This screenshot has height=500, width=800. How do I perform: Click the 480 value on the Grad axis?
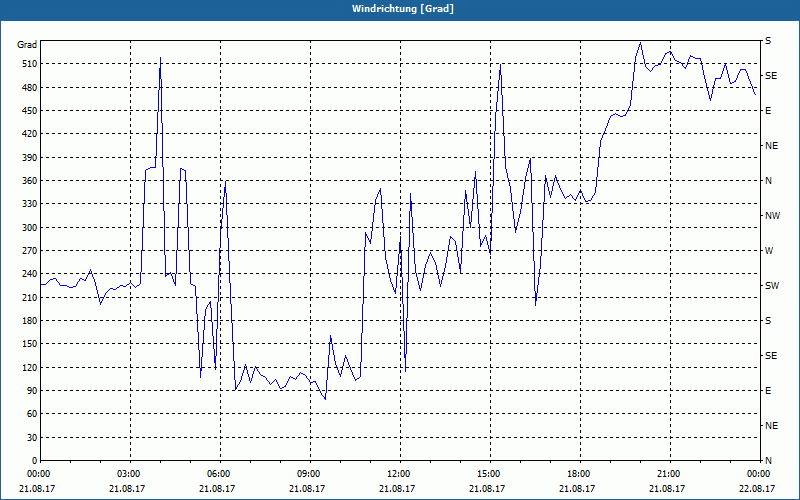pos(29,88)
